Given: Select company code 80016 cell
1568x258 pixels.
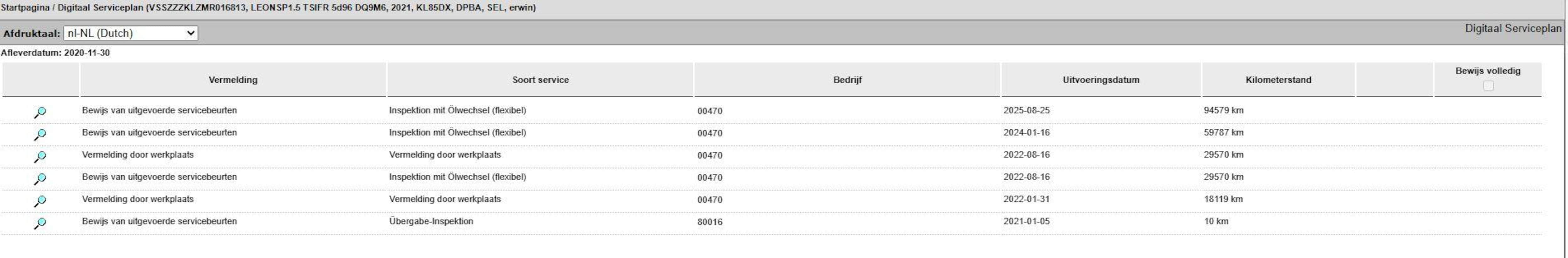Looking at the screenshot, I should pyautogui.click(x=710, y=222).
